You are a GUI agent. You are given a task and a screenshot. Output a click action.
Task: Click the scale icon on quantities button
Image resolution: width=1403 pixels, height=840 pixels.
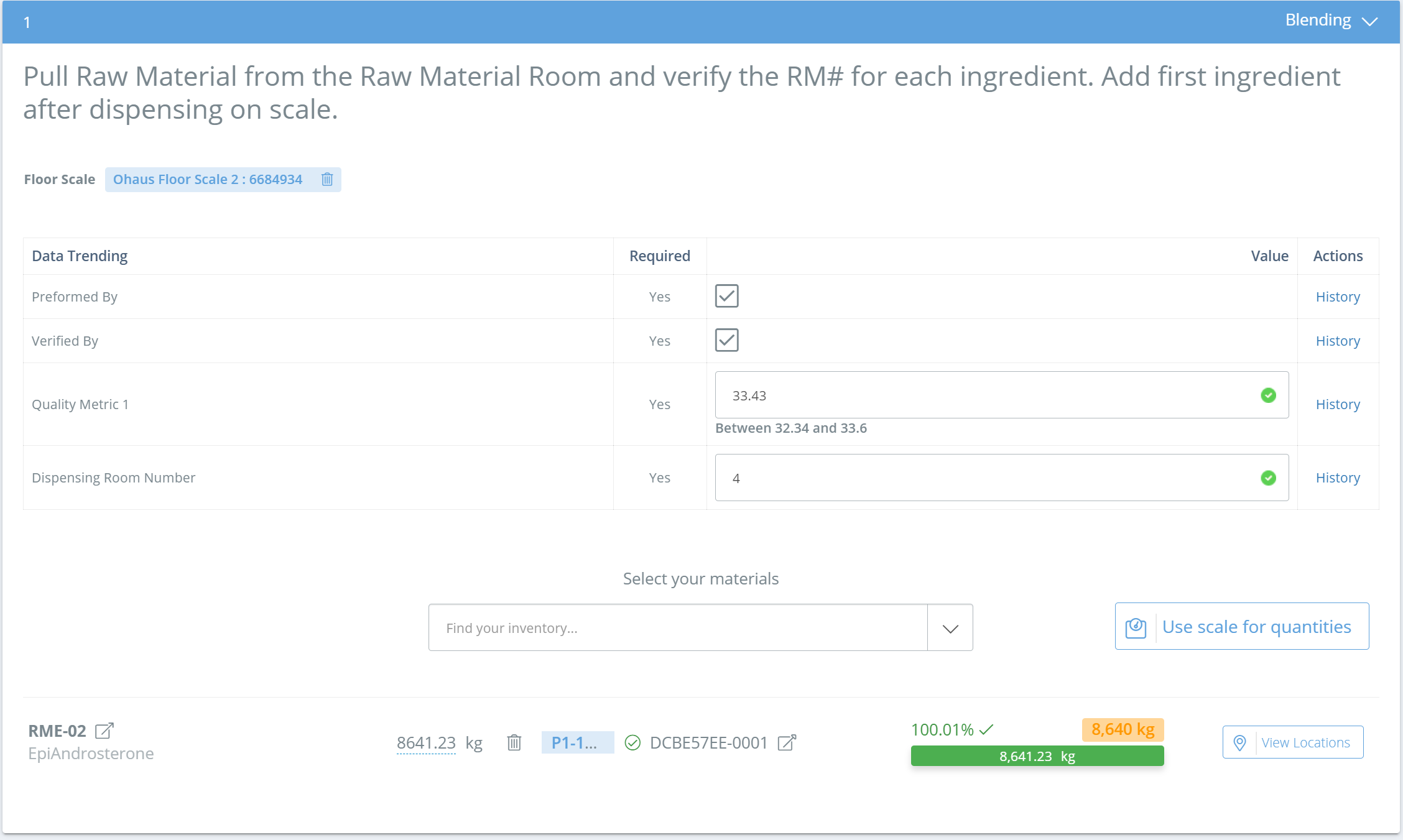[1136, 627]
